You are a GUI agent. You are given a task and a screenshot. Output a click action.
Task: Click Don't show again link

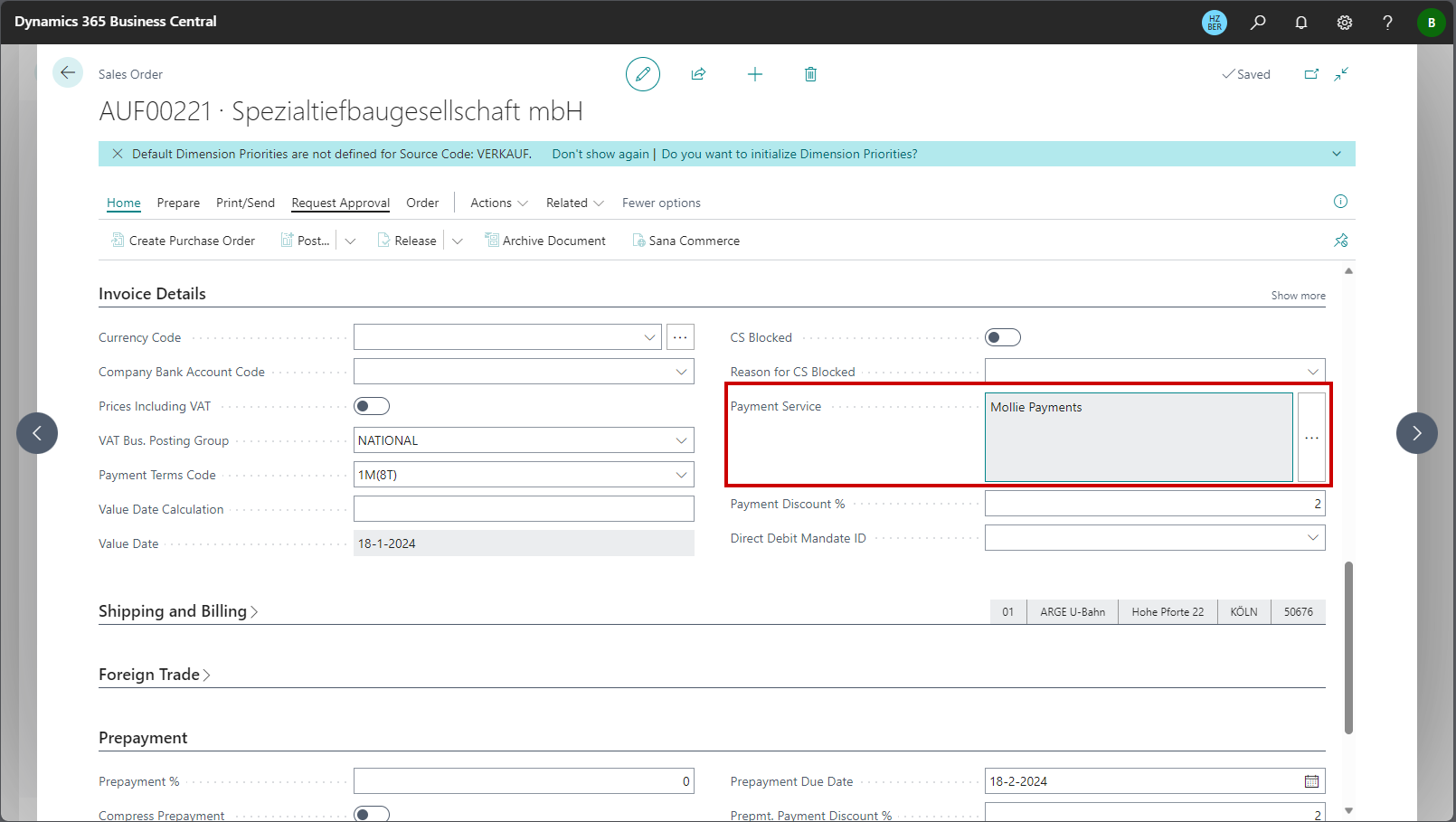tap(600, 154)
